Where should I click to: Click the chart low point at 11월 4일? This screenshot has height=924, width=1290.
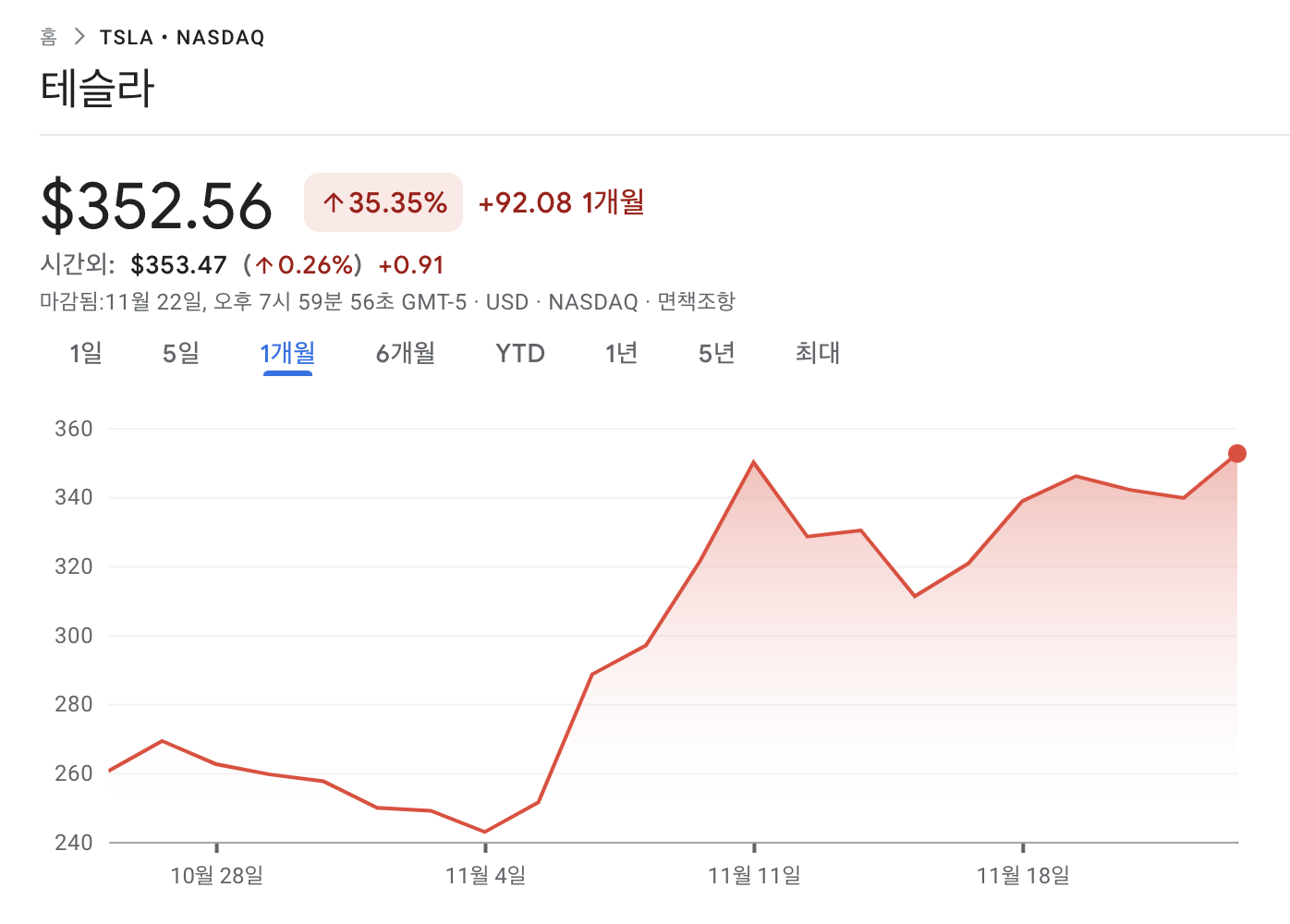click(485, 832)
